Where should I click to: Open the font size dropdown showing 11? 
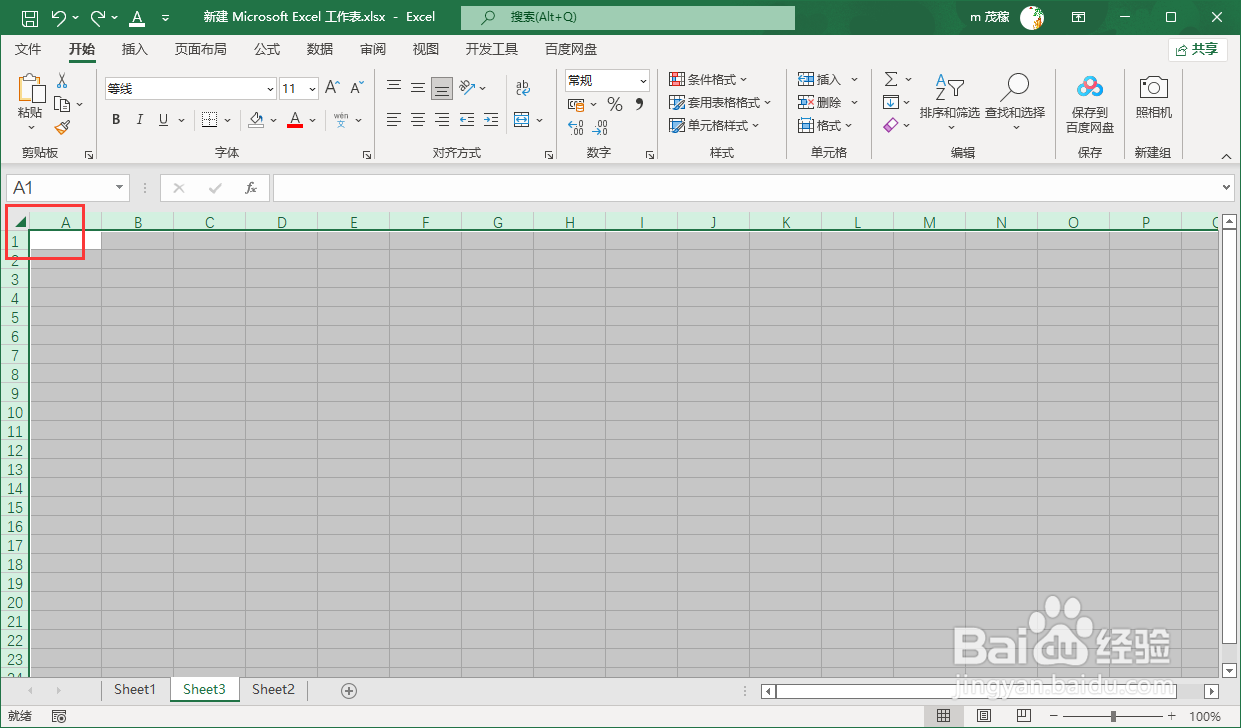click(x=313, y=89)
